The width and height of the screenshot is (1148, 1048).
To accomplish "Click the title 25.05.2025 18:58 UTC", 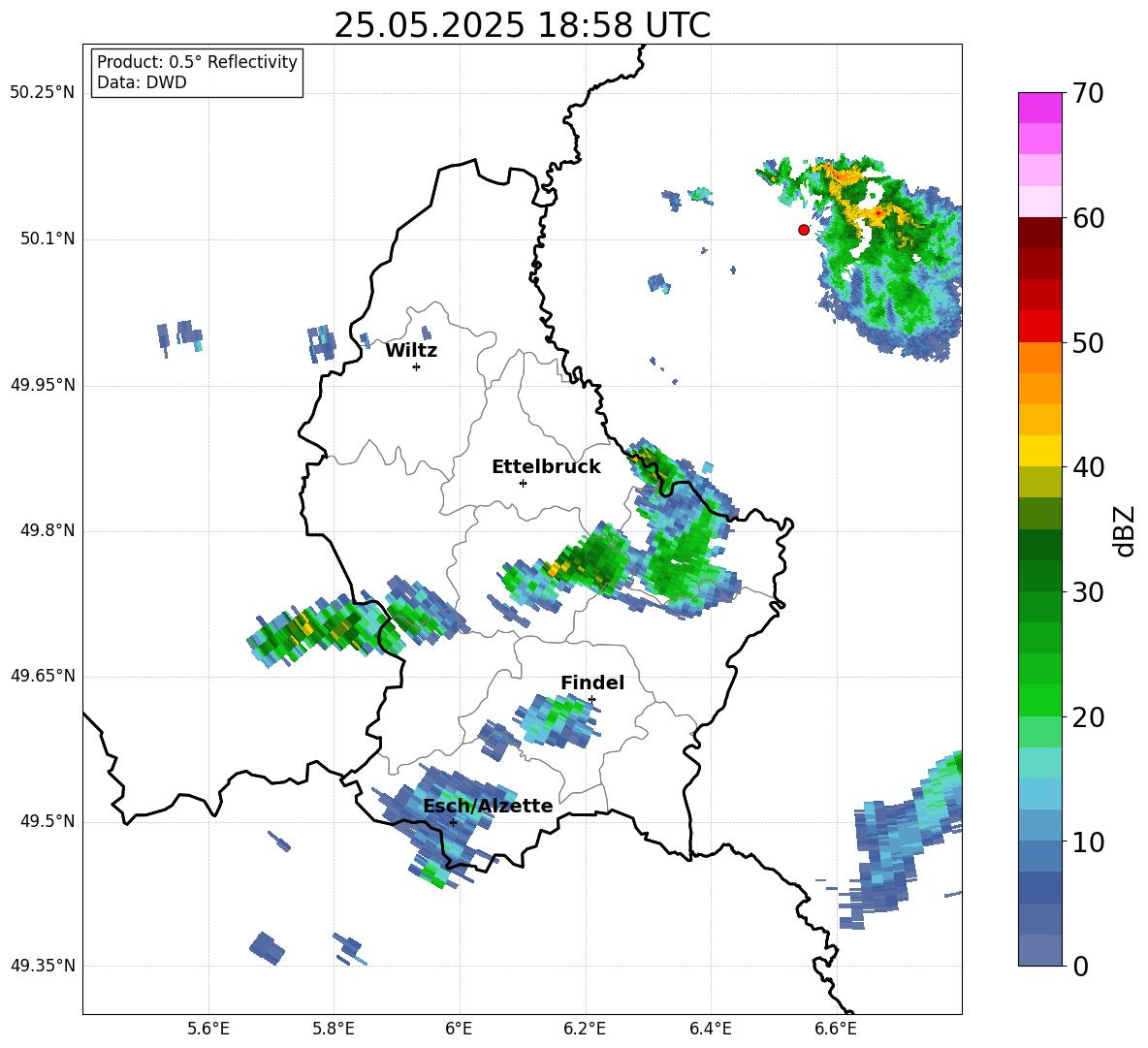I will coord(522,25).
